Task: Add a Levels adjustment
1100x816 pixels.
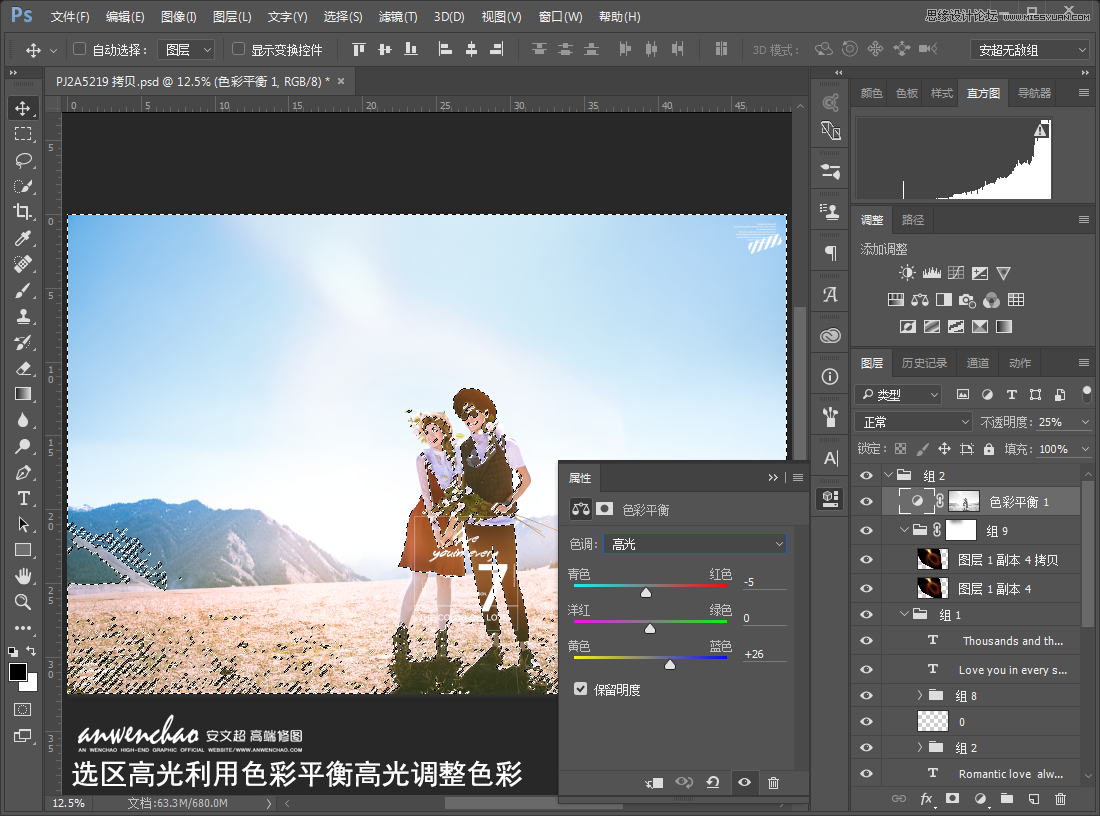Action: 932,273
